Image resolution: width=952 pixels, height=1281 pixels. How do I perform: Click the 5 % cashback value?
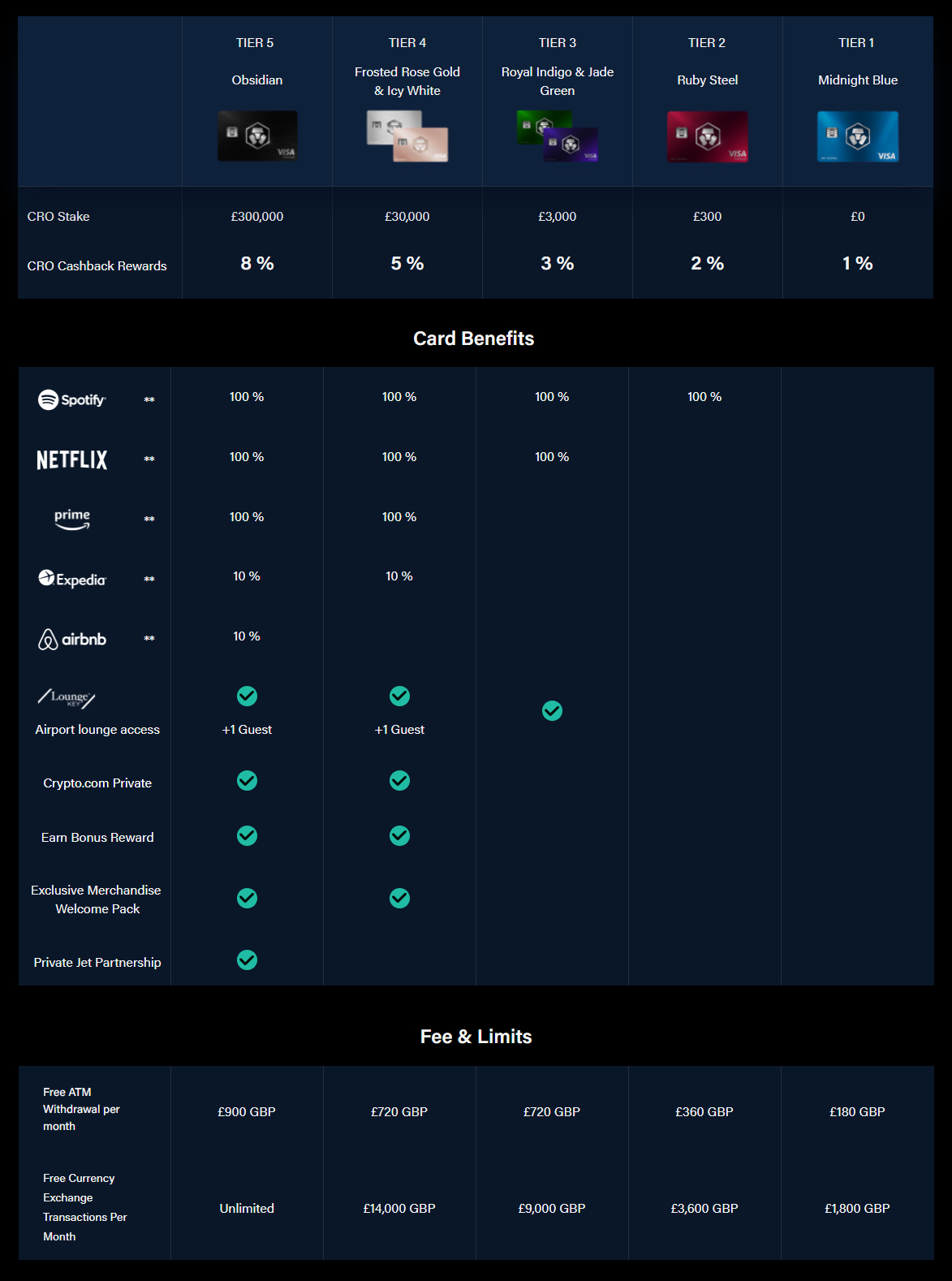pyautogui.click(x=407, y=264)
